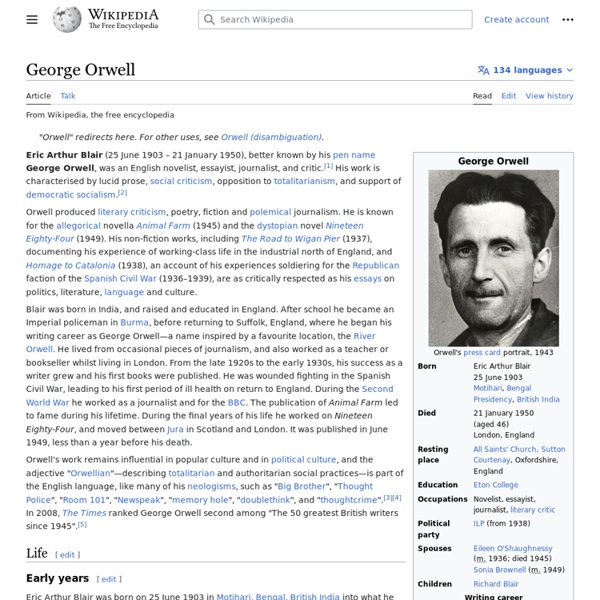Open literary critic link in infobox
The height and width of the screenshot is (600, 600).
pos(533,510)
